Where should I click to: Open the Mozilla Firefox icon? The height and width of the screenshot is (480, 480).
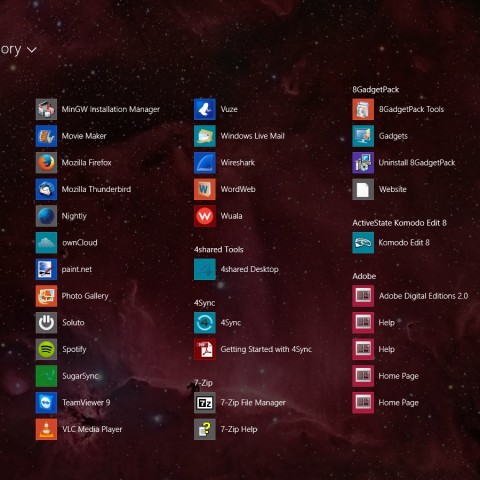click(x=46, y=163)
